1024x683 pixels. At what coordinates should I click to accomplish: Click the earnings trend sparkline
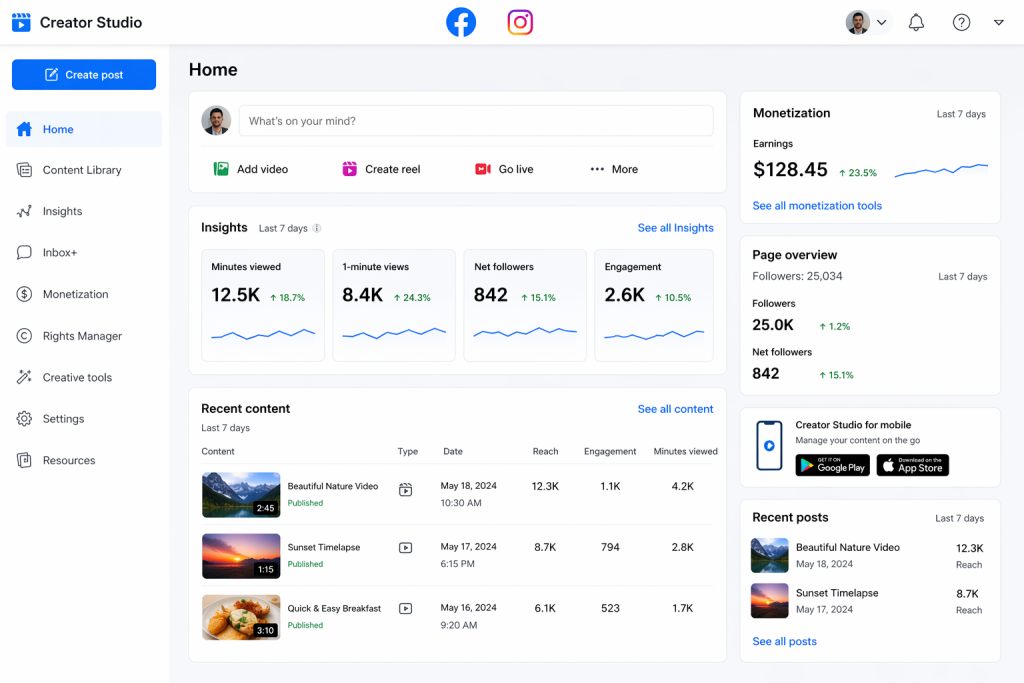pyautogui.click(x=941, y=170)
